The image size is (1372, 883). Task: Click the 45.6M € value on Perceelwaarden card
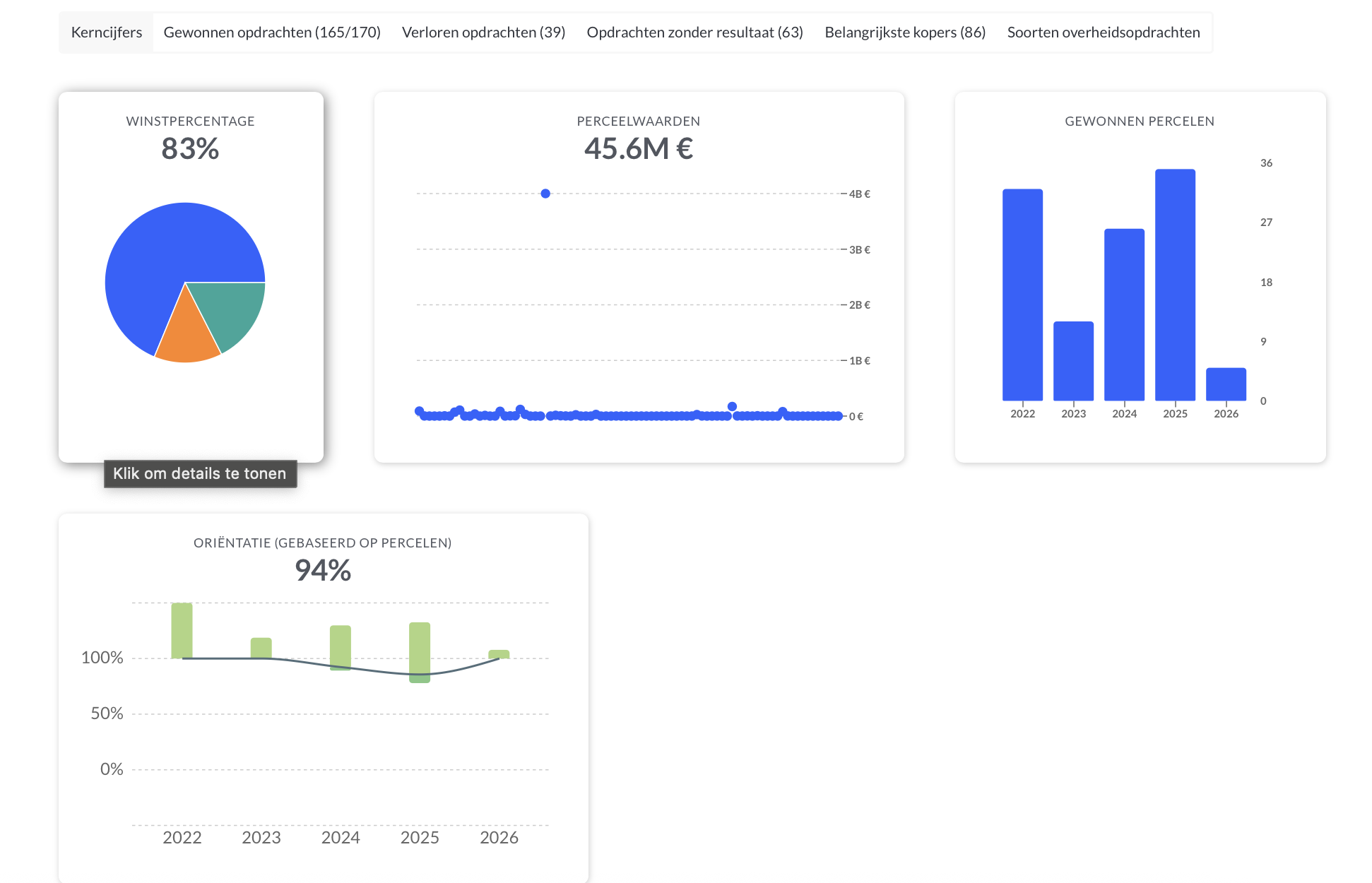click(638, 148)
